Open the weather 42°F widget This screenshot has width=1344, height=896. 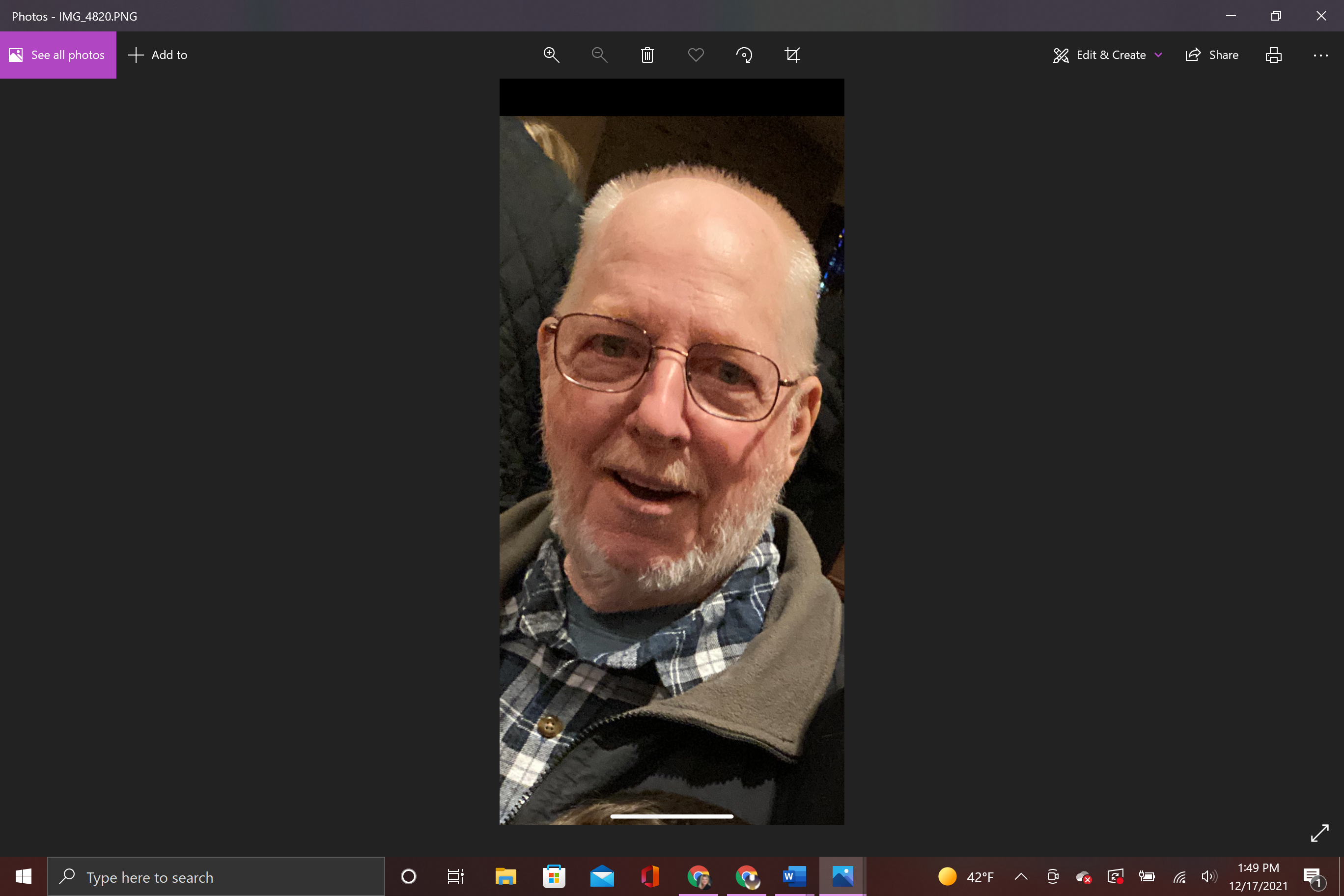(x=966, y=876)
